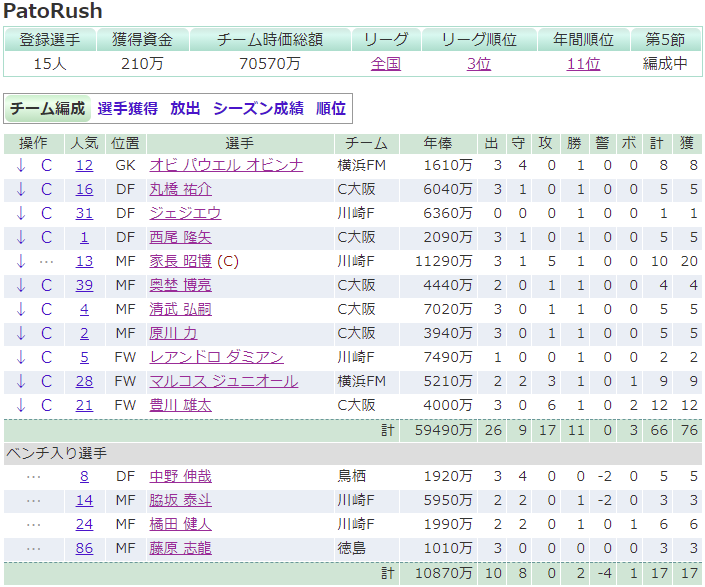
Task: Click the down arrow for 奥埜 博亮
Action: [x=21, y=285]
